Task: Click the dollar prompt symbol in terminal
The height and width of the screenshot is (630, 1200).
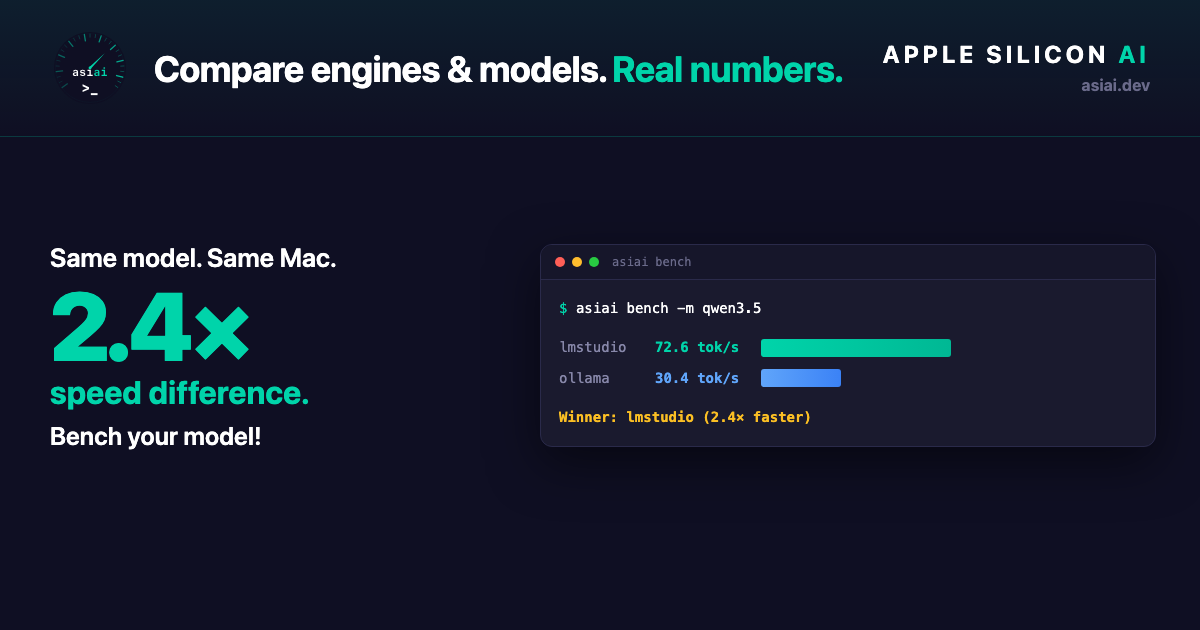Action: (x=563, y=309)
